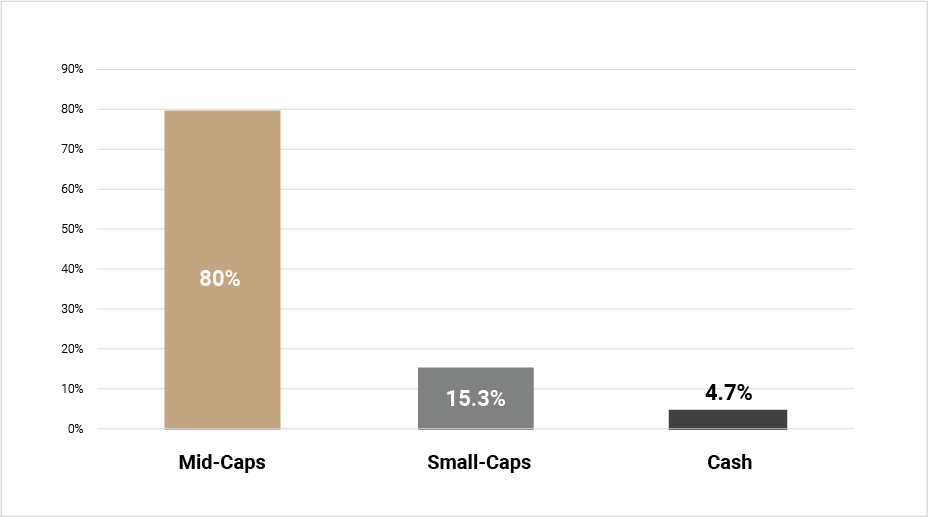The height and width of the screenshot is (517, 928).
Task: Click the Small-Caps category label
Action: (x=479, y=462)
